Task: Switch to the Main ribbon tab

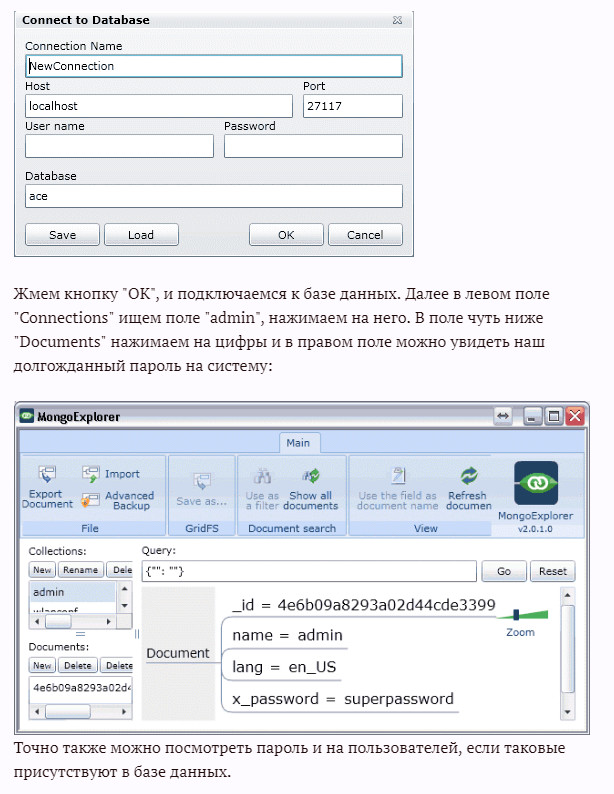Action: pyautogui.click(x=298, y=443)
